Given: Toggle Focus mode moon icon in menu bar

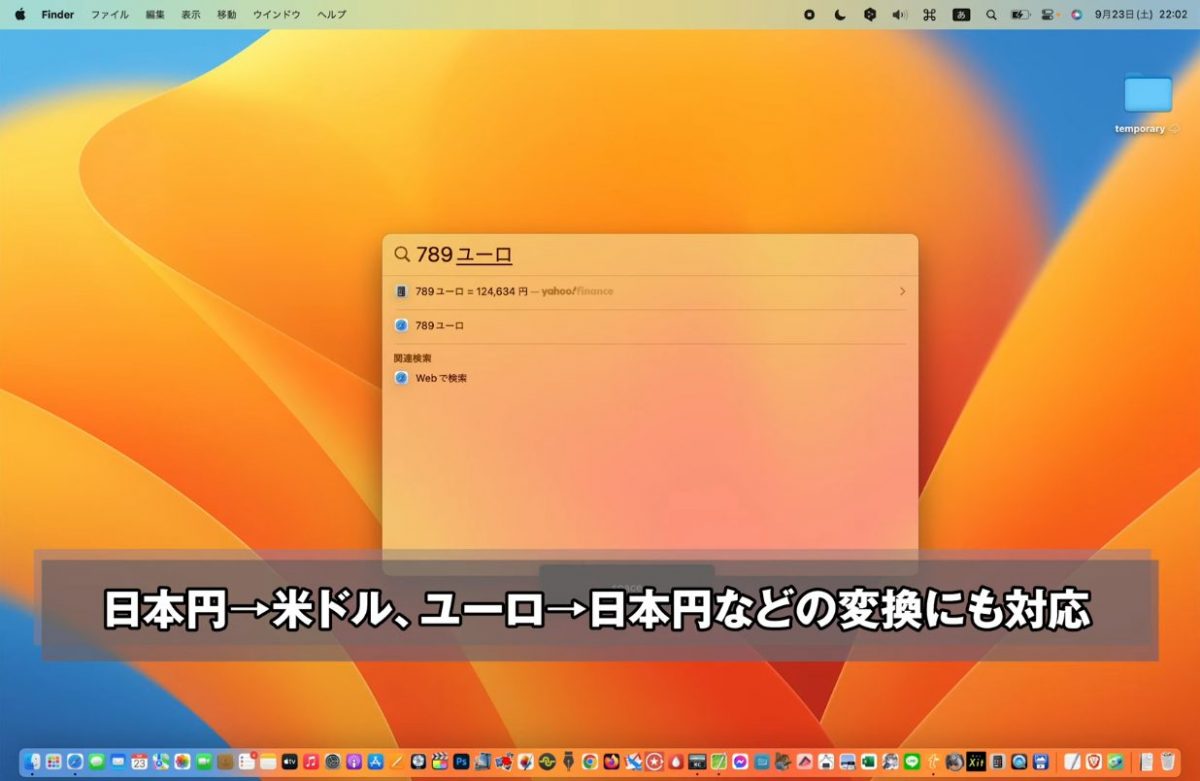Looking at the screenshot, I should [x=840, y=15].
